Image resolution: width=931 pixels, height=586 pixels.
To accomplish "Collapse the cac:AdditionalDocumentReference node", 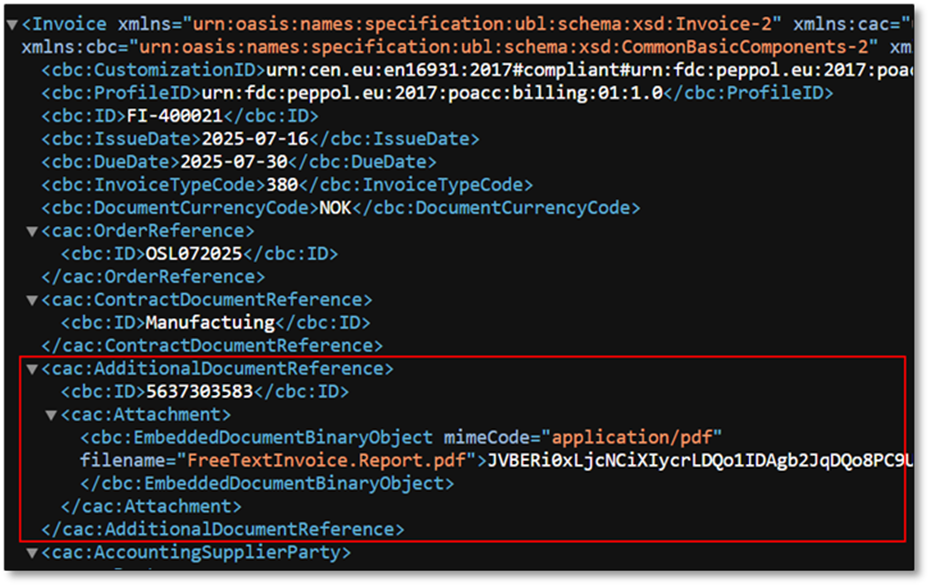I will click(x=33, y=369).
